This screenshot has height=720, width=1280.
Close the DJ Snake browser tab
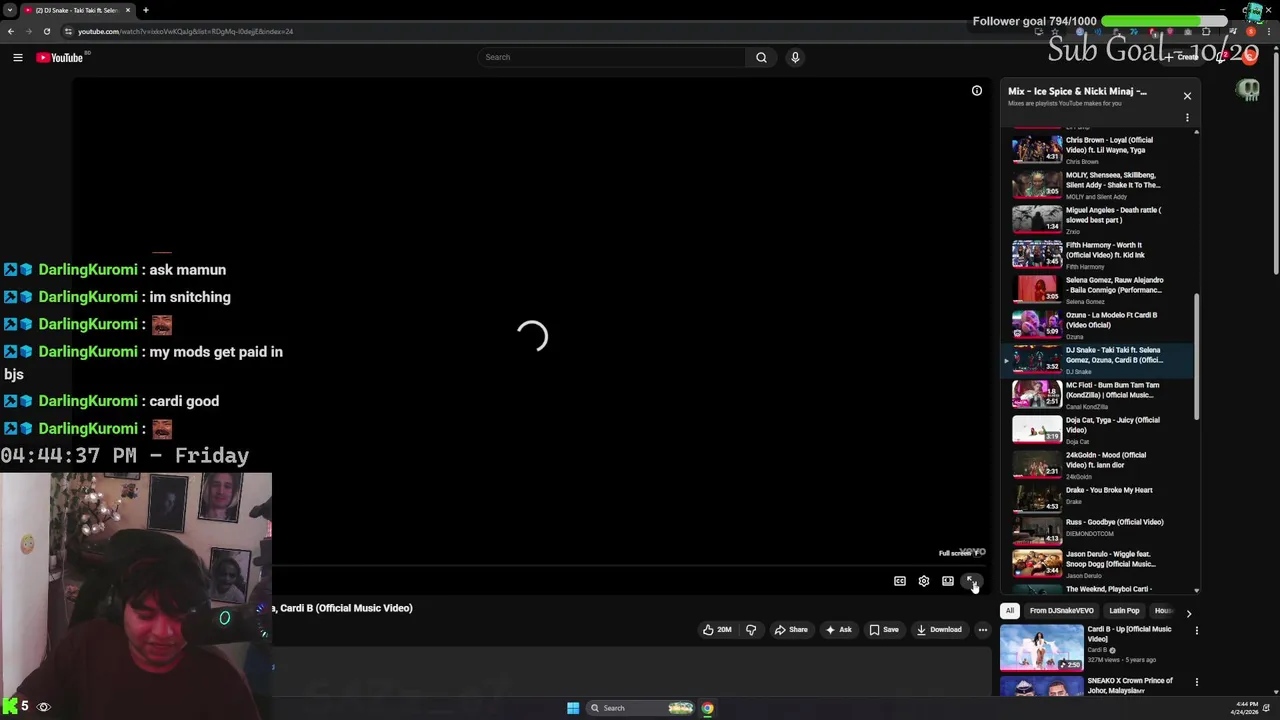tap(127, 10)
